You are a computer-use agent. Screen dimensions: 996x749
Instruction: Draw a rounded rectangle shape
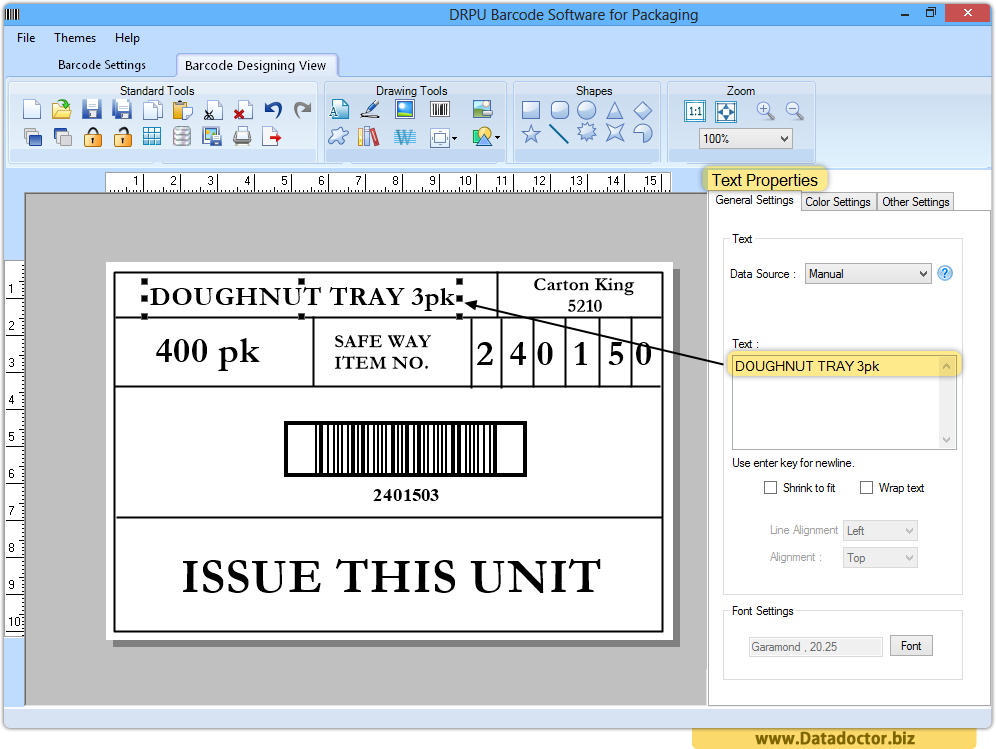point(560,110)
